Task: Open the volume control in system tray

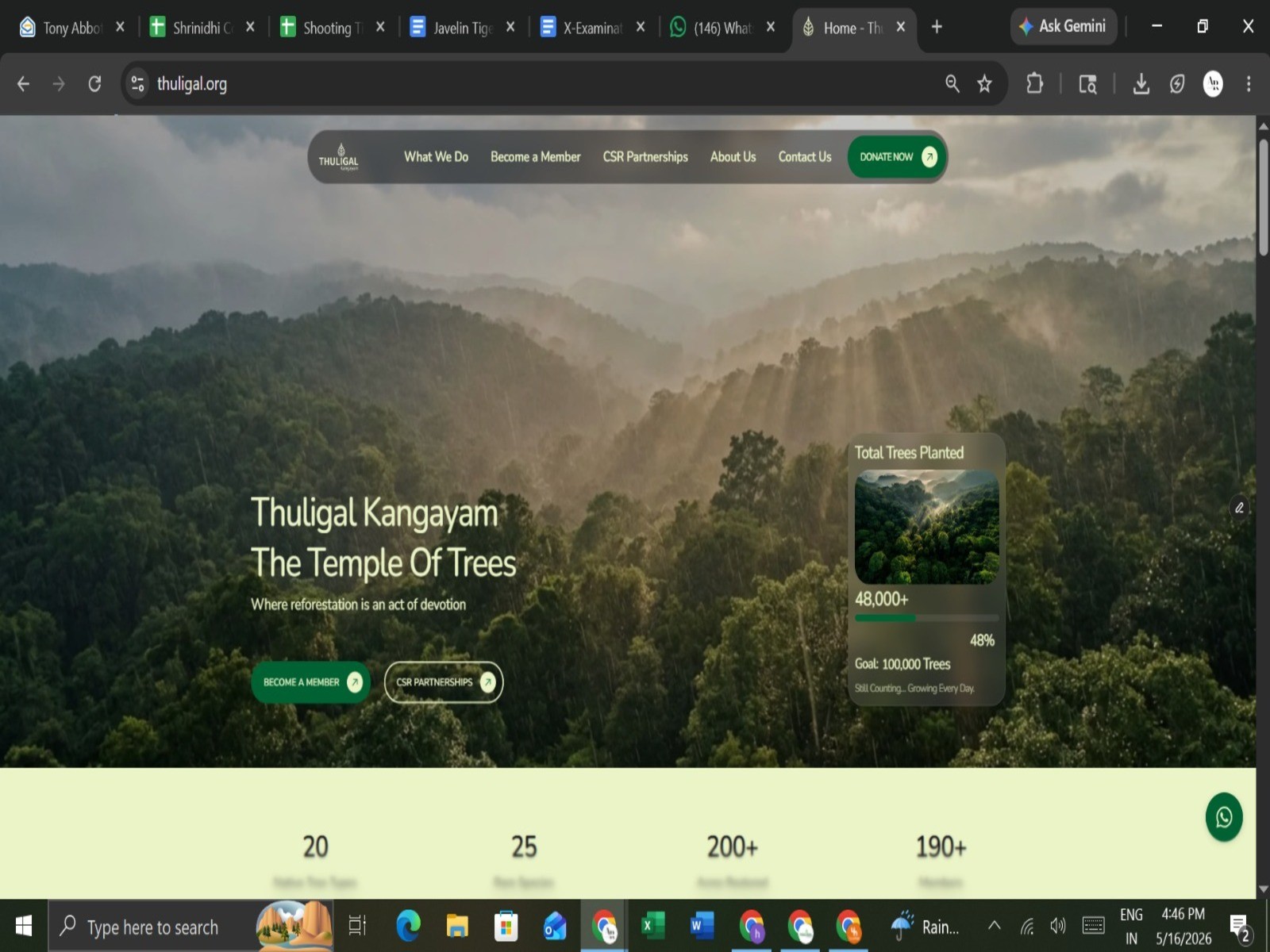Action: click(x=1057, y=926)
